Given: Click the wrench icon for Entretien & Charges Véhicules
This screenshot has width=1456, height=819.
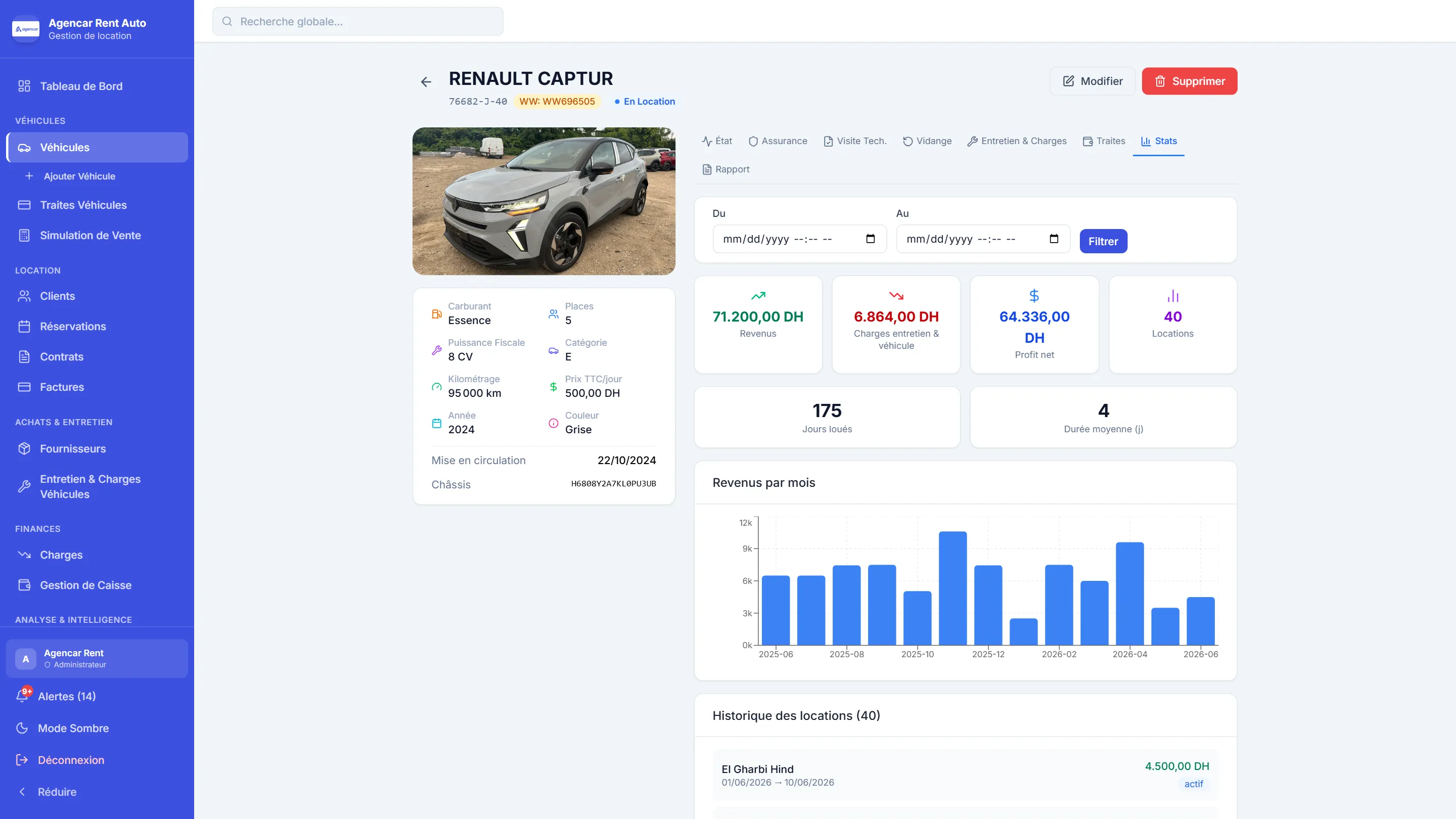Looking at the screenshot, I should pyautogui.click(x=24, y=486).
